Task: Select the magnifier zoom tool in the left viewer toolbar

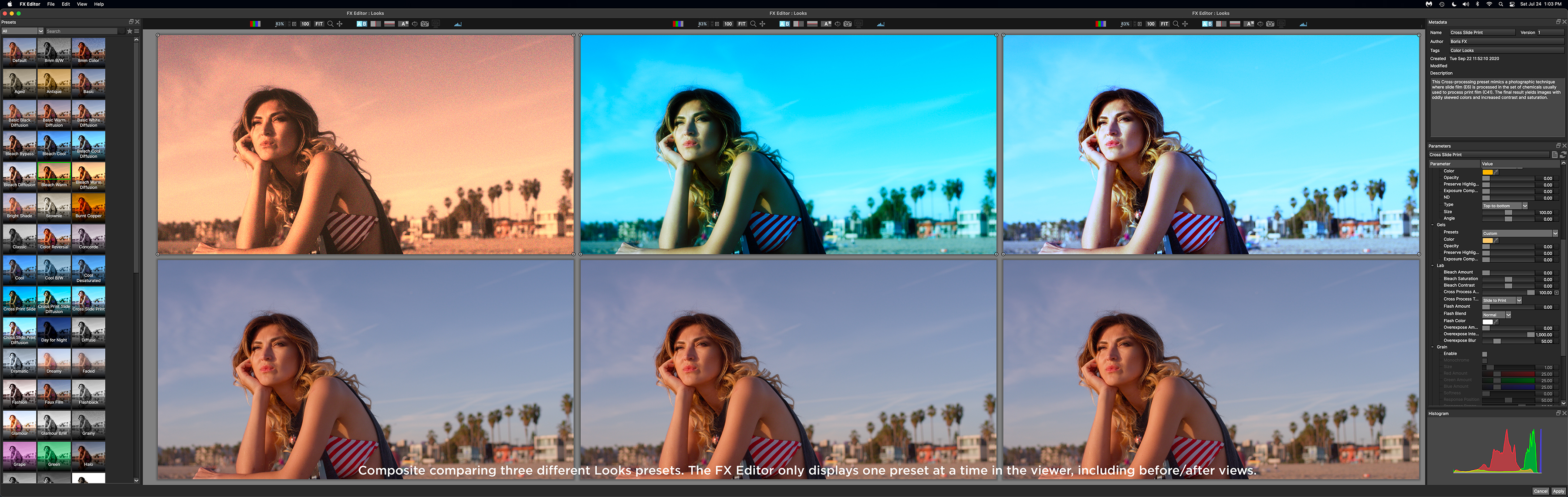Action: (331, 24)
